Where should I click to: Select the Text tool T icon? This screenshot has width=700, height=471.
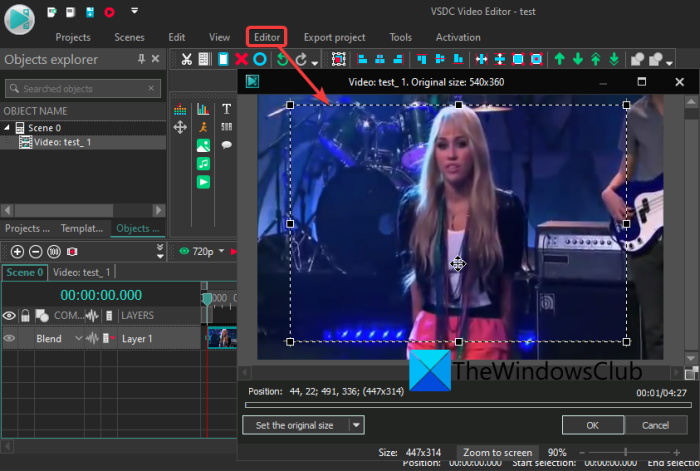[x=226, y=108]
